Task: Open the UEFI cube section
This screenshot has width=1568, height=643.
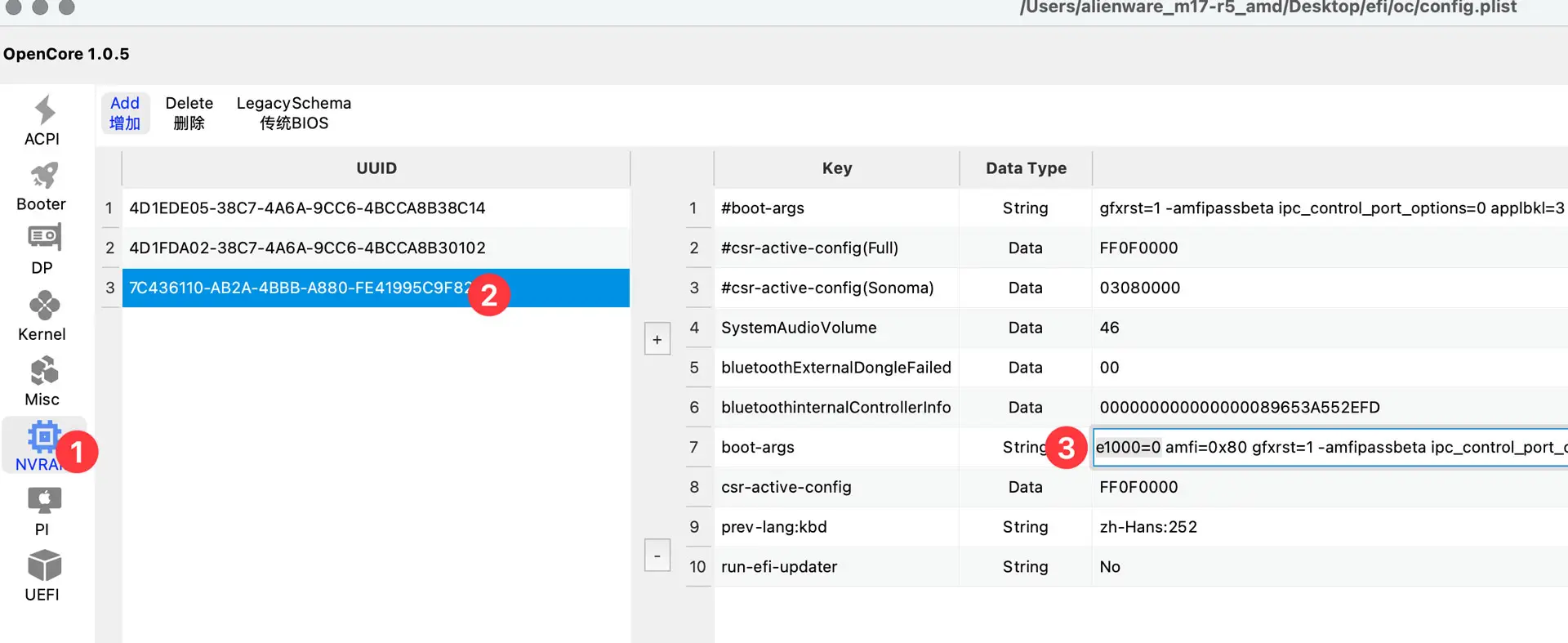Action: point(42,576)
